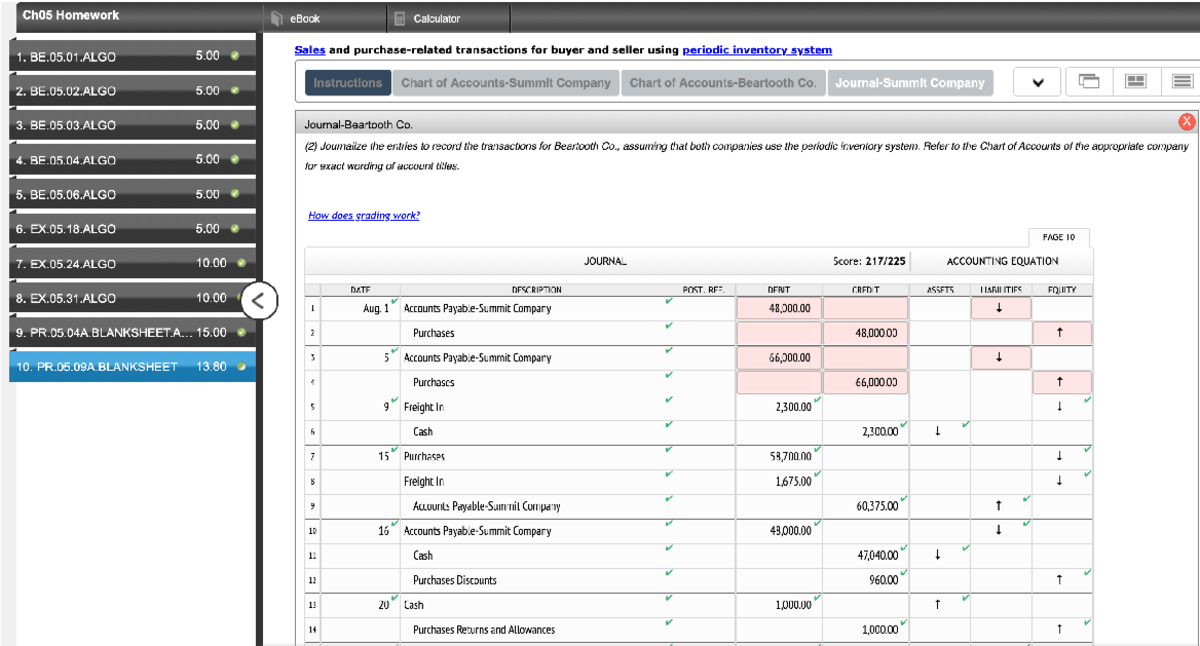Show the Journal-Summit Company tab
This screenshot has width=1200, height=646.
(x=910, y=83)
